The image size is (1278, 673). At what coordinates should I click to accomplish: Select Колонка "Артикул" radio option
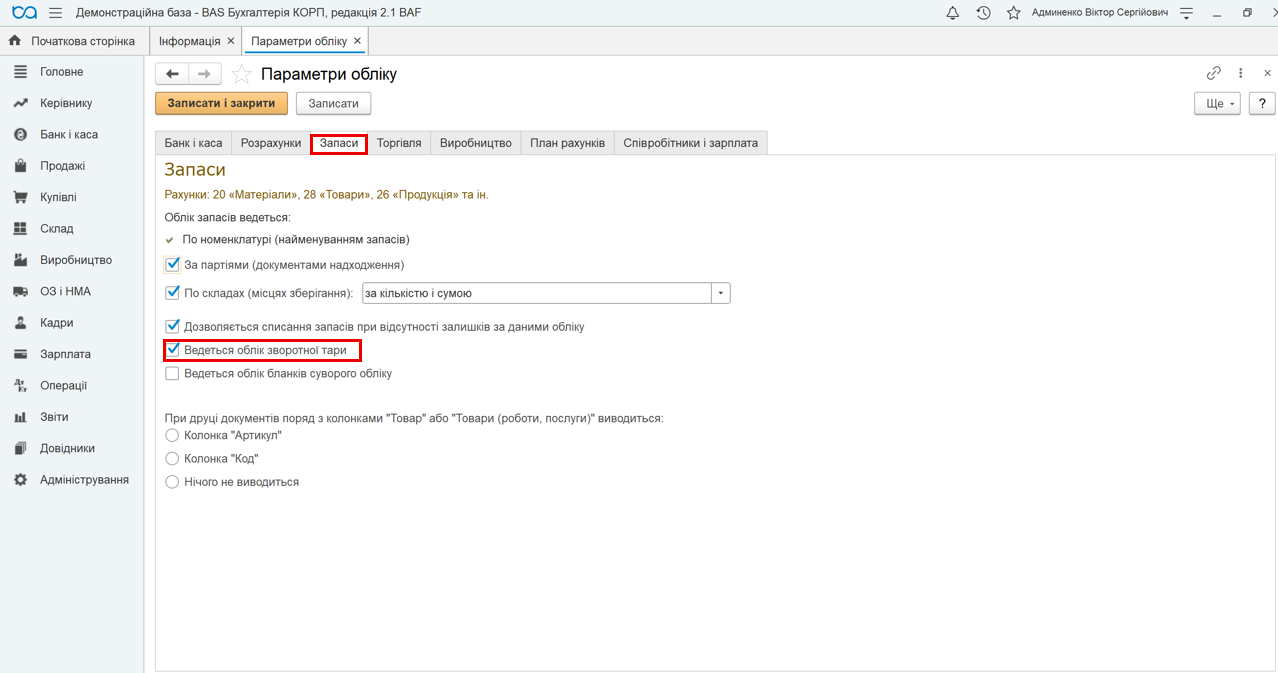click(x=172, y=435)
